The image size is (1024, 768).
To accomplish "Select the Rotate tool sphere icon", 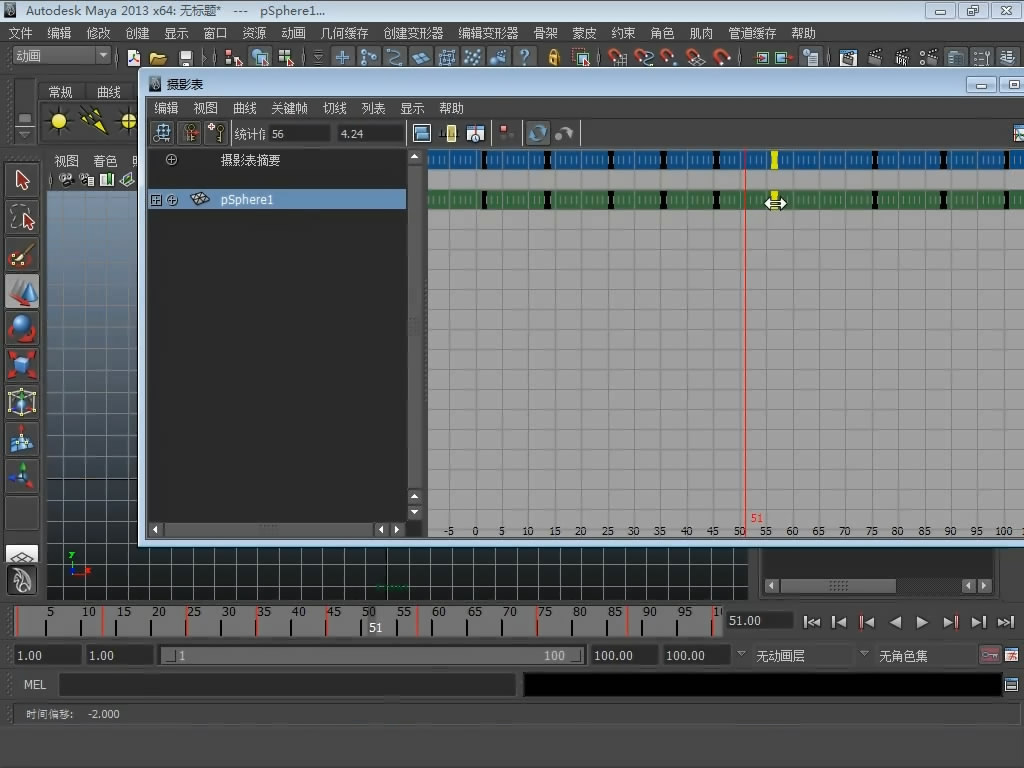I will 22,328.
